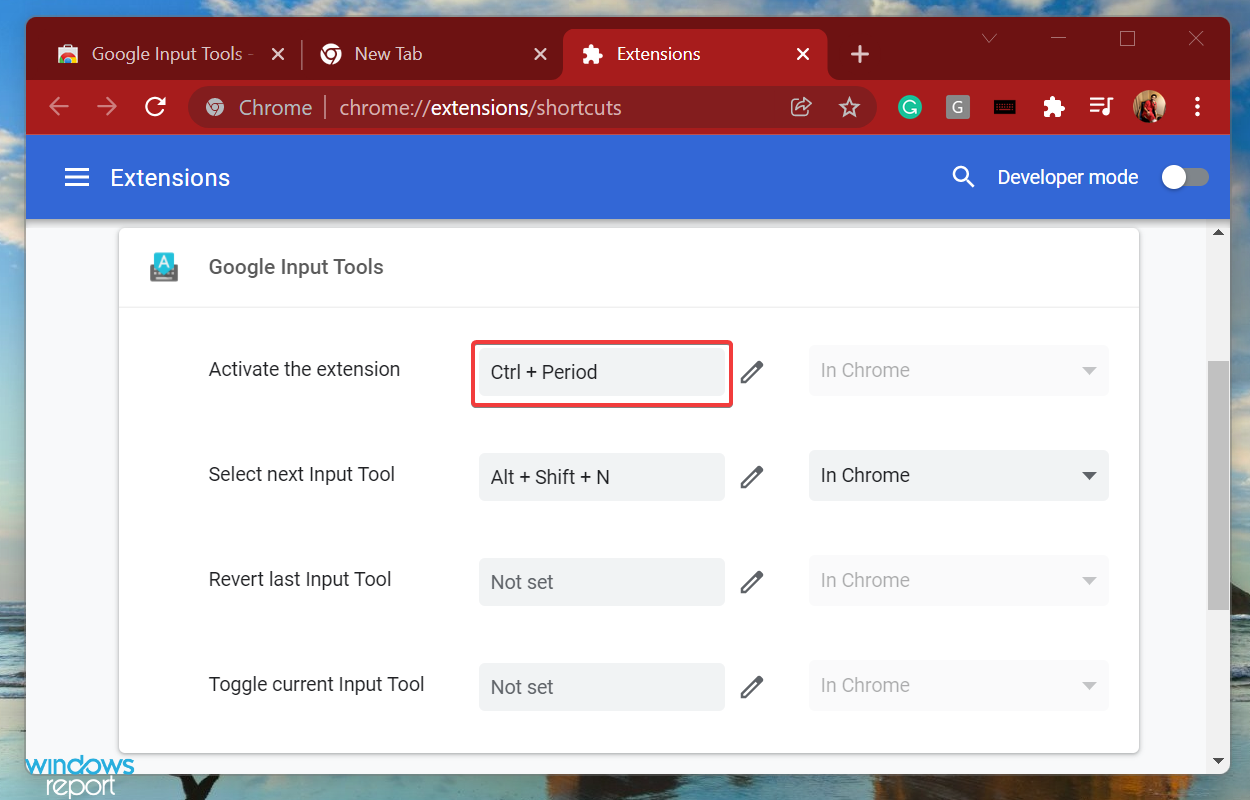
Task: Click the Activate the extension label
Action: 304,369
